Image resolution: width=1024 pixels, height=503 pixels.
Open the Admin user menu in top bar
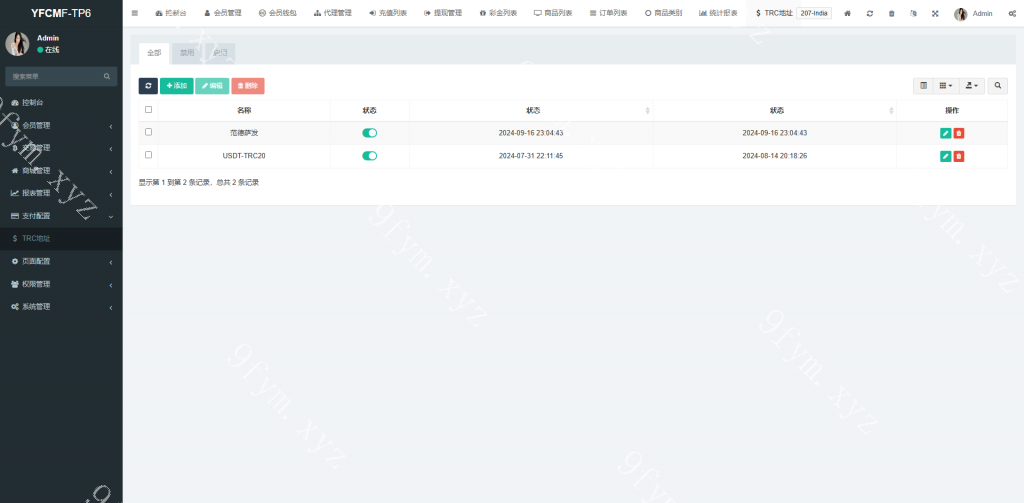tap(973, 14)
